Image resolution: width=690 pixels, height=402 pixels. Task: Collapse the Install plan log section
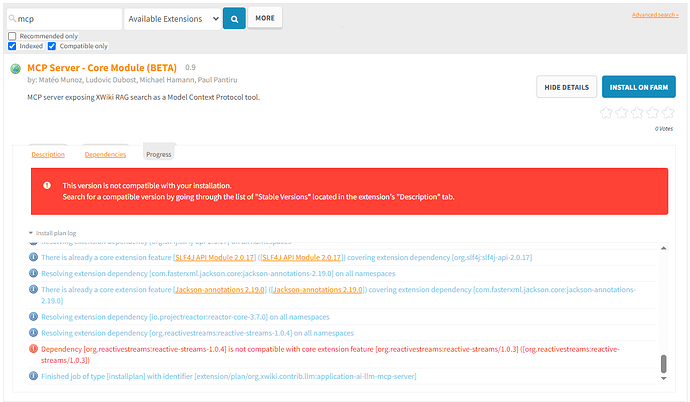(x=52, y=233)
